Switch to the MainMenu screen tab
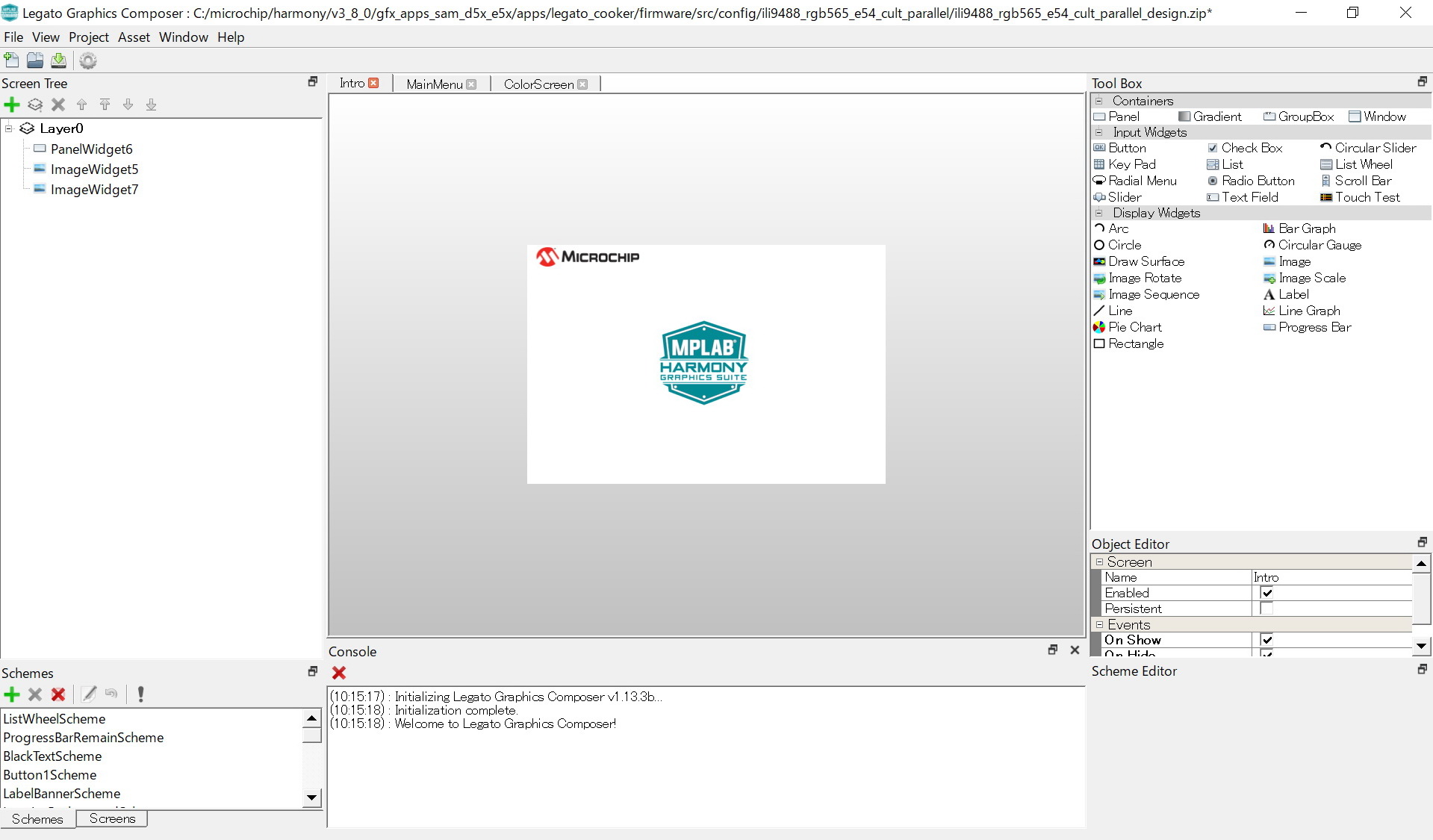The image size is (1433, 840). (x=435, y=84)
